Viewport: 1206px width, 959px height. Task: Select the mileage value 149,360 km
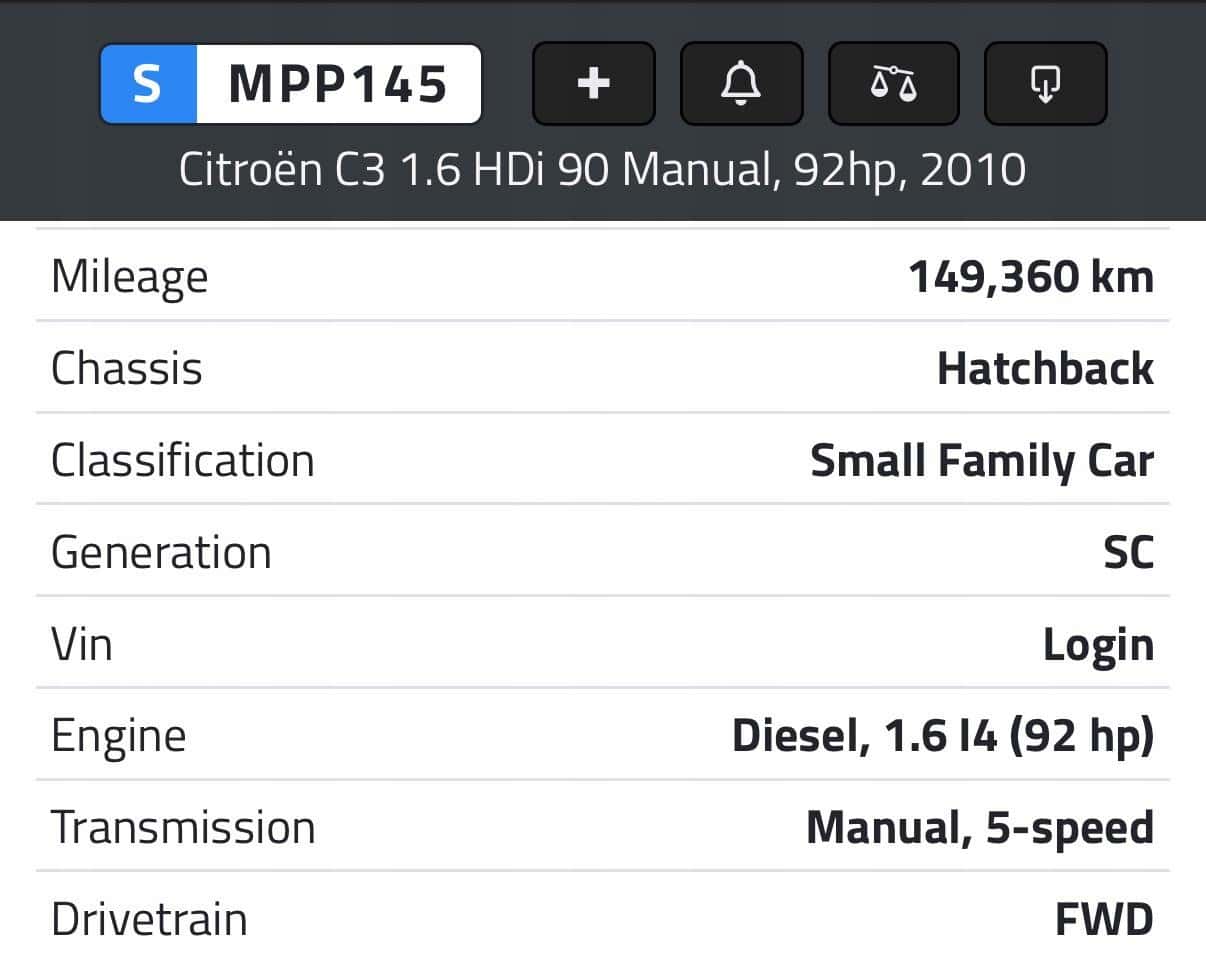click(x=1031, y=277)
